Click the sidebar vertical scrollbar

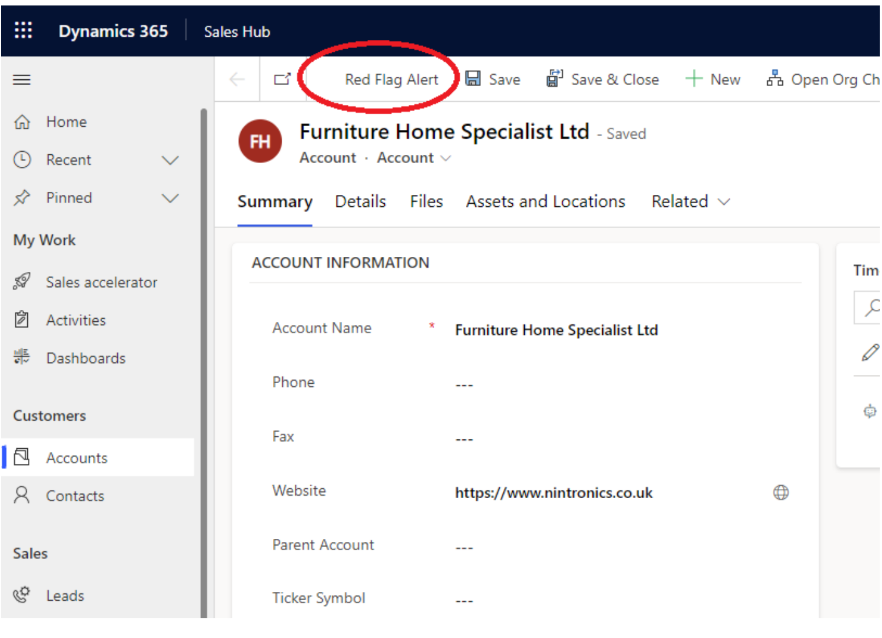click(203, 363)
